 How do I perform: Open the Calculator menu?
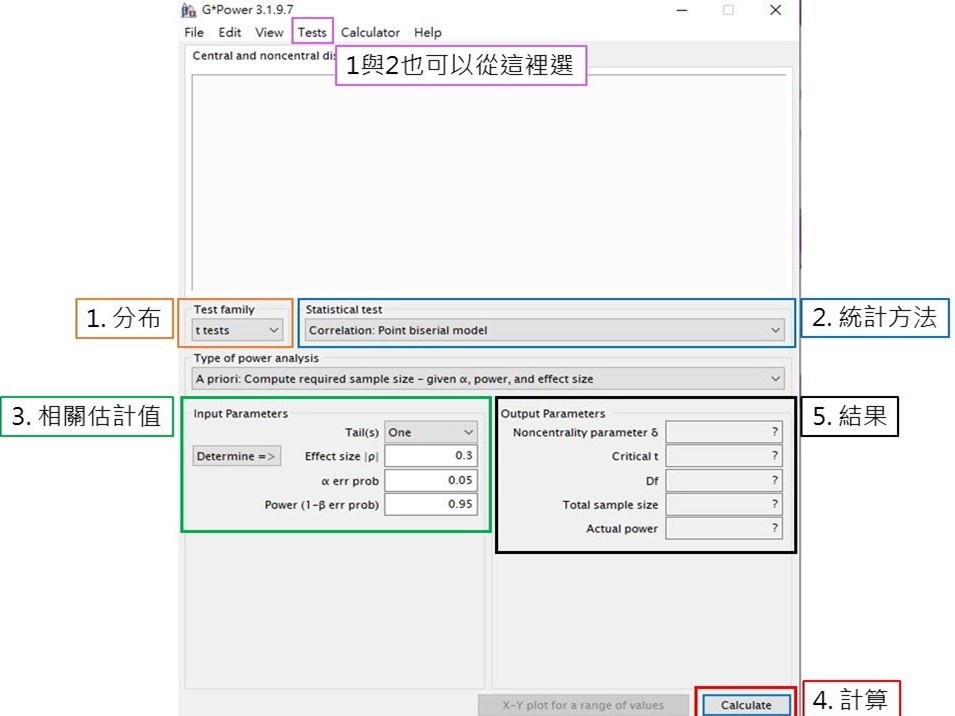370,32
